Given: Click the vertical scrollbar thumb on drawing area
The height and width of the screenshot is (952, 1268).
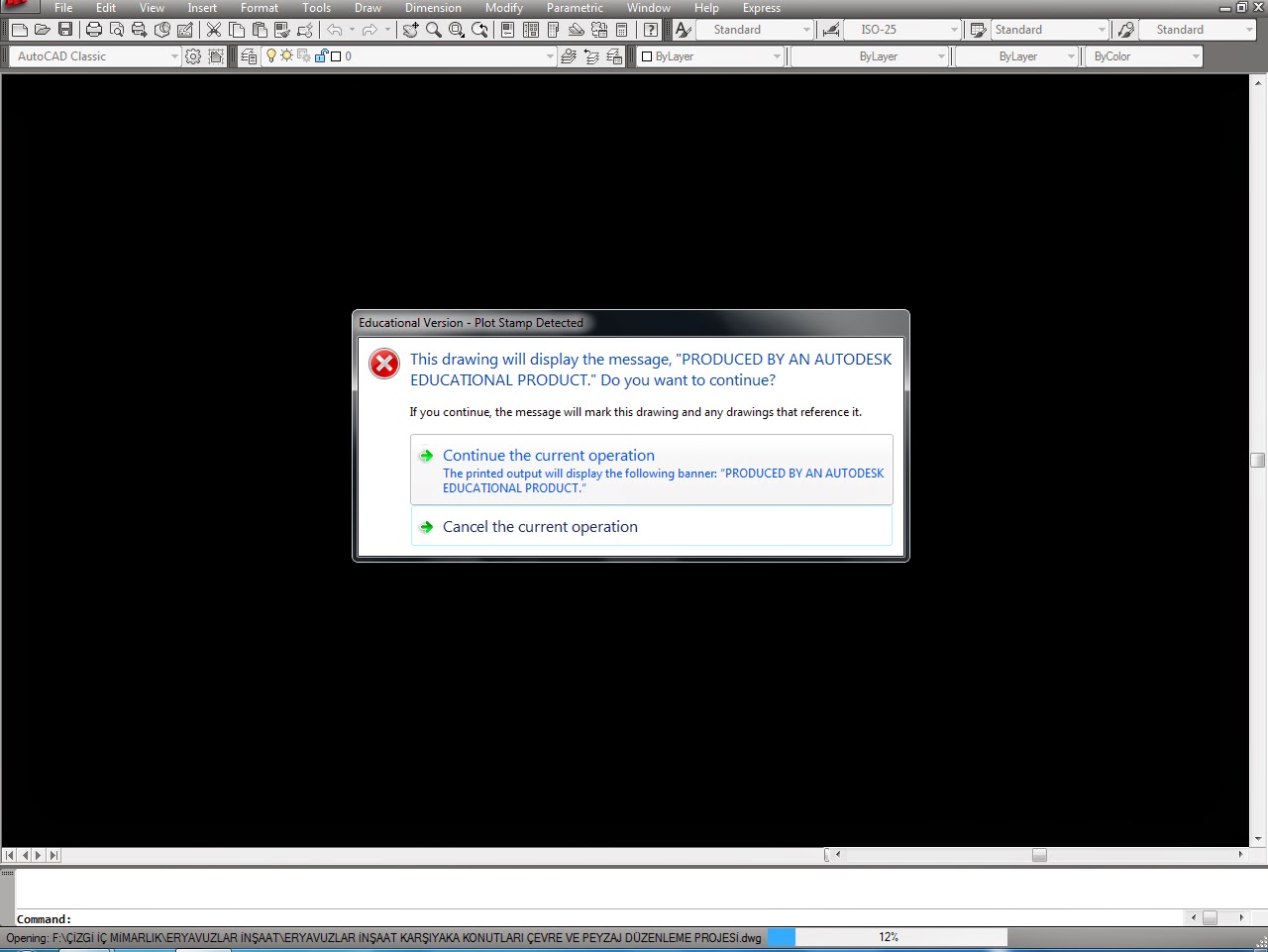Looking at the screenshot, I should [1258, 460].
